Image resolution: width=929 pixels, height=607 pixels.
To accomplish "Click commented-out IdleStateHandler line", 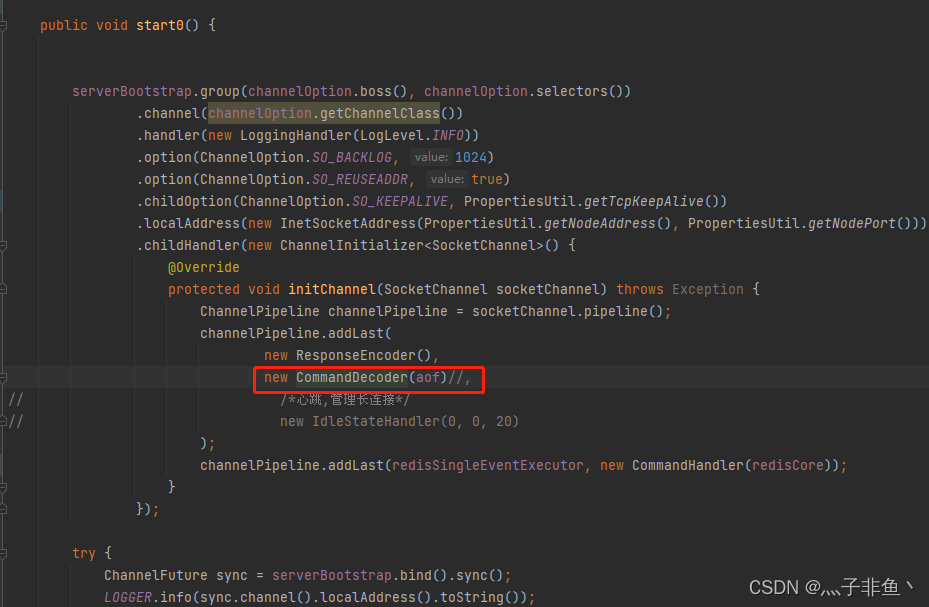I will tap(399, 421).
